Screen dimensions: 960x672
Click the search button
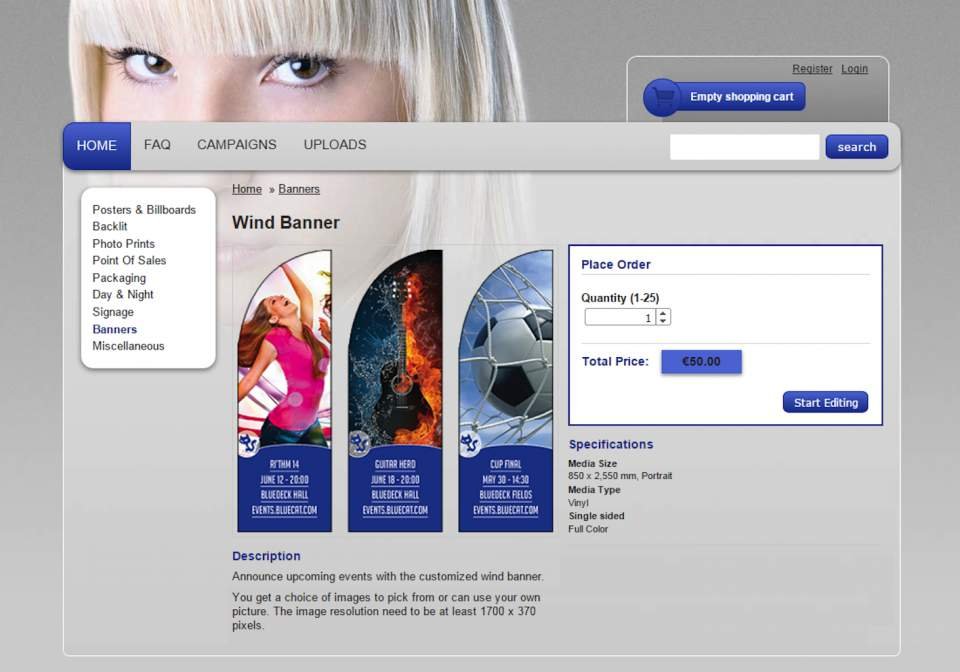point(856,146)
